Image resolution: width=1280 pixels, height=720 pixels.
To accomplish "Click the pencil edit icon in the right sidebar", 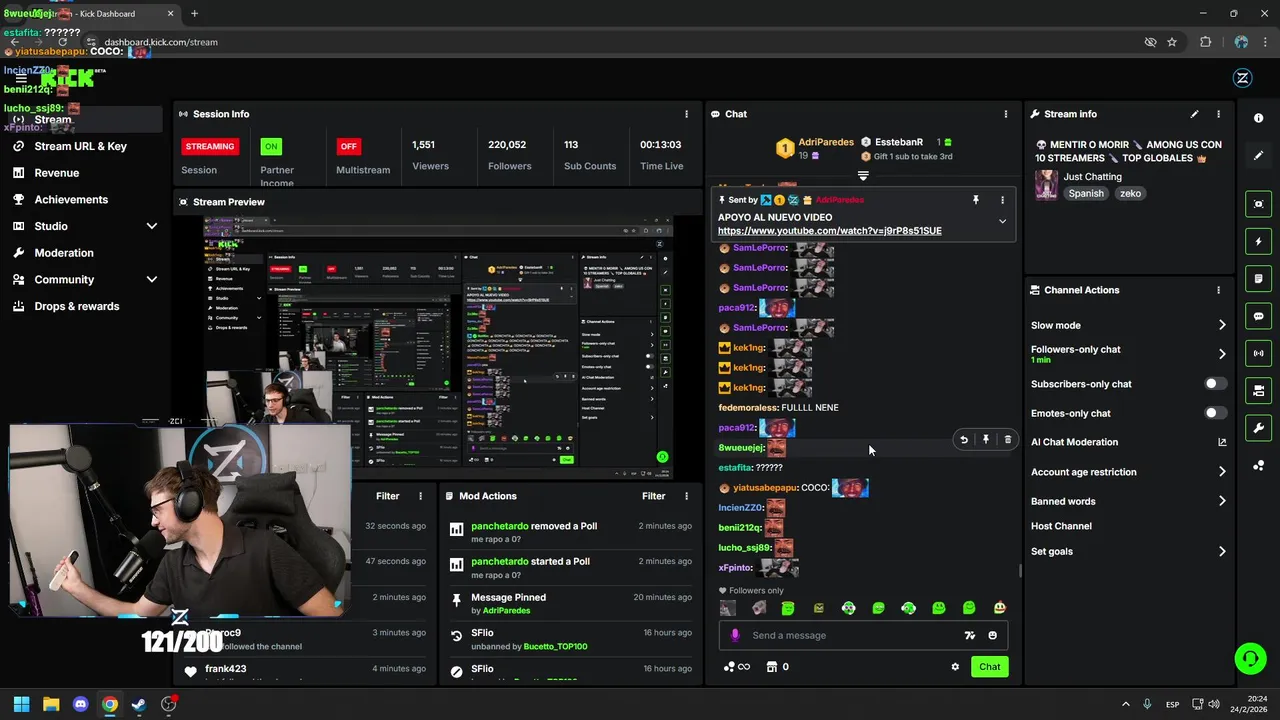I will click(x=1258, y=156).
